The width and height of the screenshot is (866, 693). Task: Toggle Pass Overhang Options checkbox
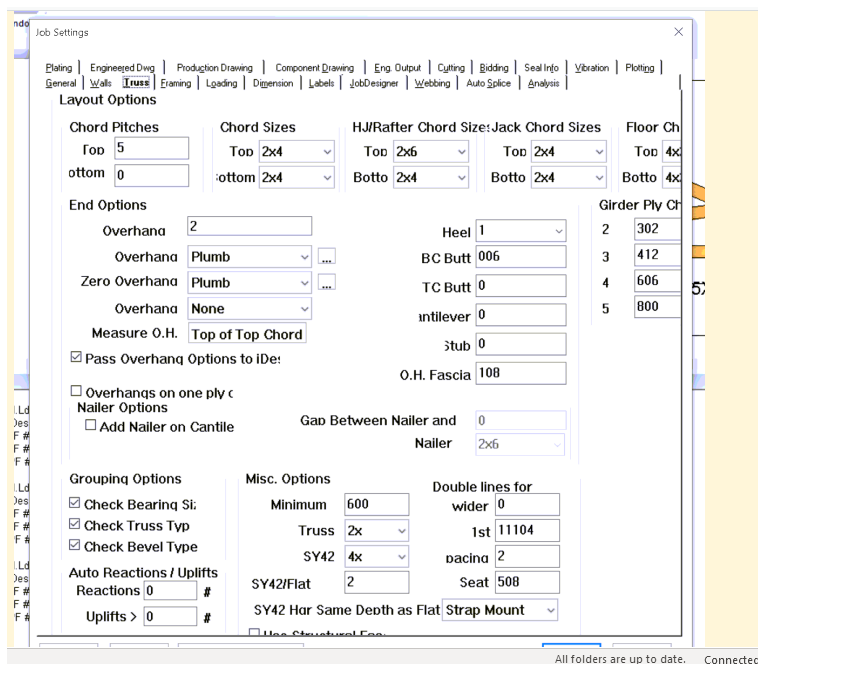click(77, 357)
